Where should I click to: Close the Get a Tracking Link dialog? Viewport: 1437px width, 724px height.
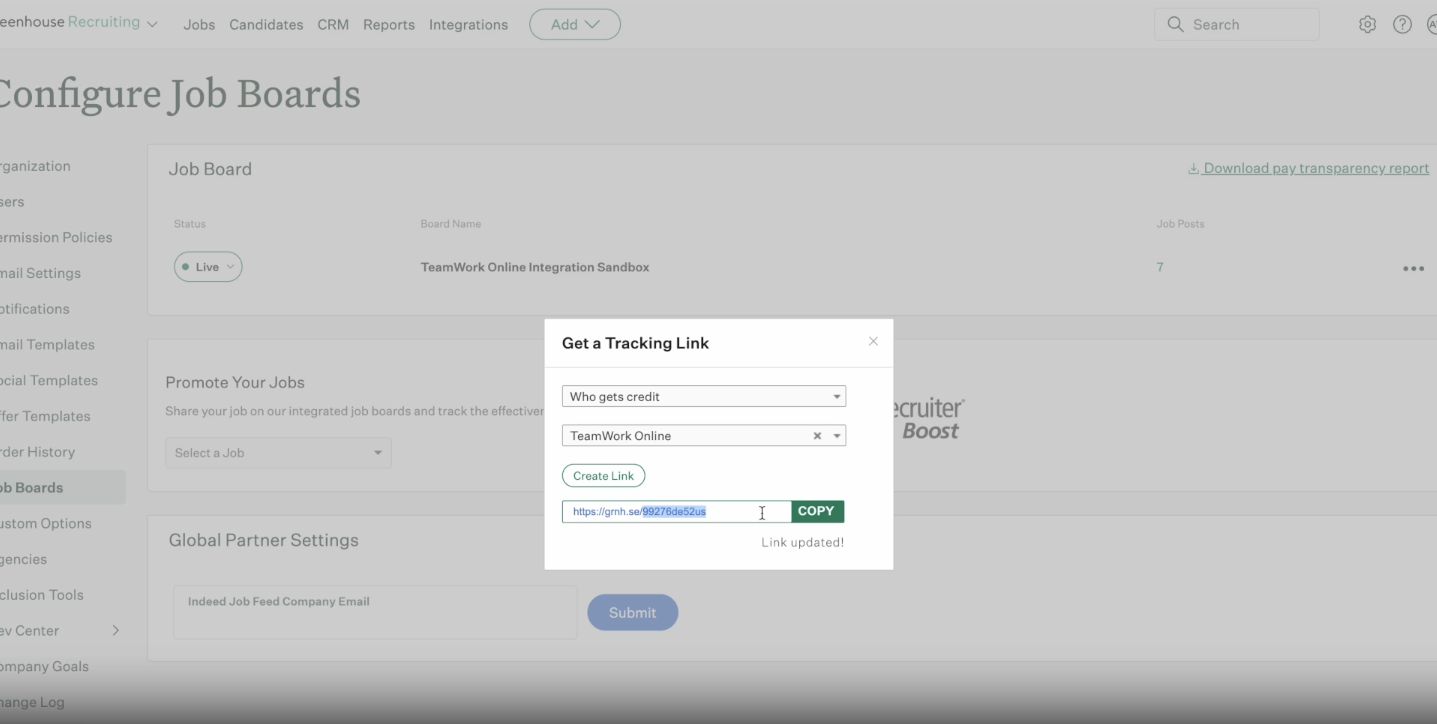(873, 341)
